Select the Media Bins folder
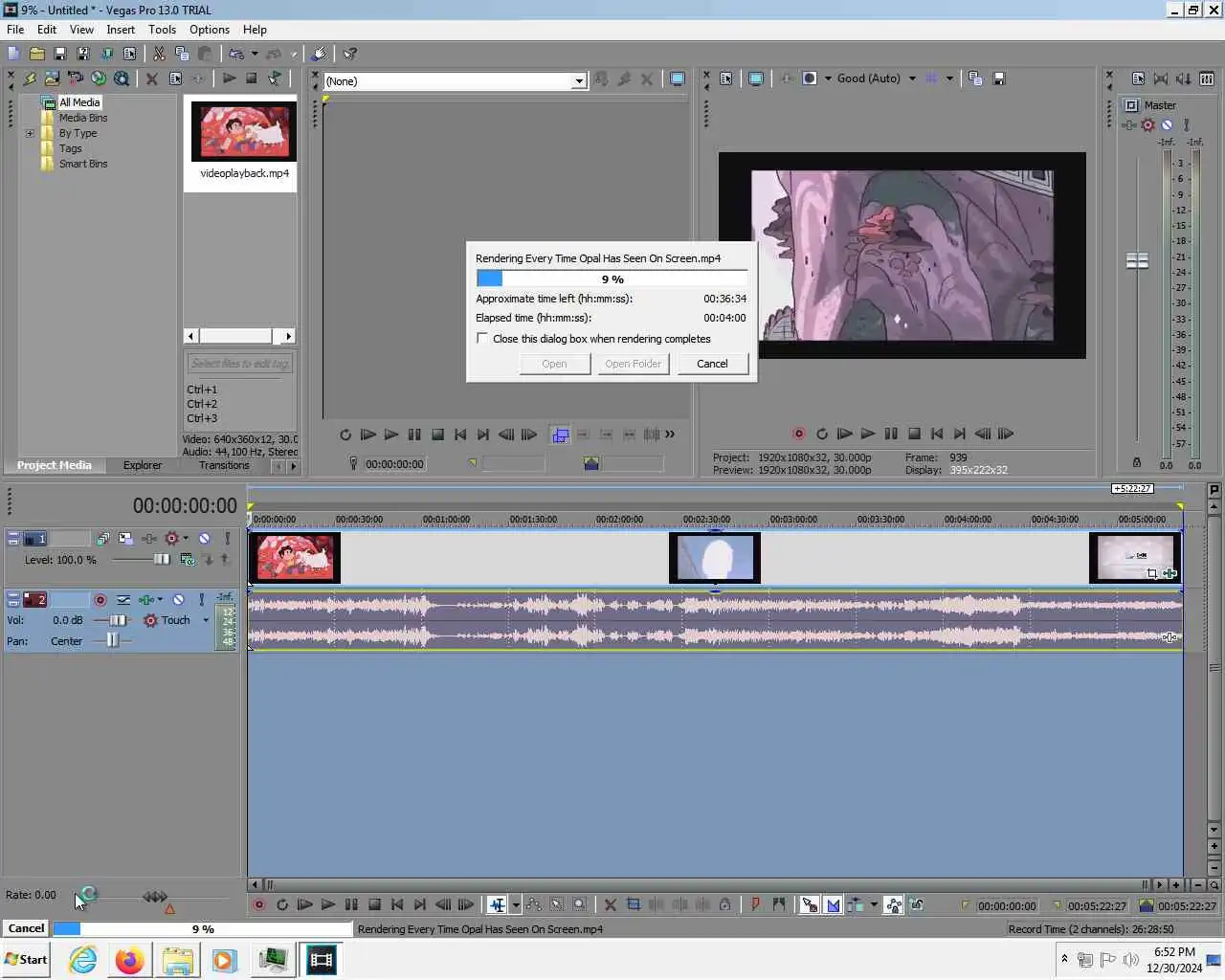This screenshot has width=1225, height=980. [83, 118]
